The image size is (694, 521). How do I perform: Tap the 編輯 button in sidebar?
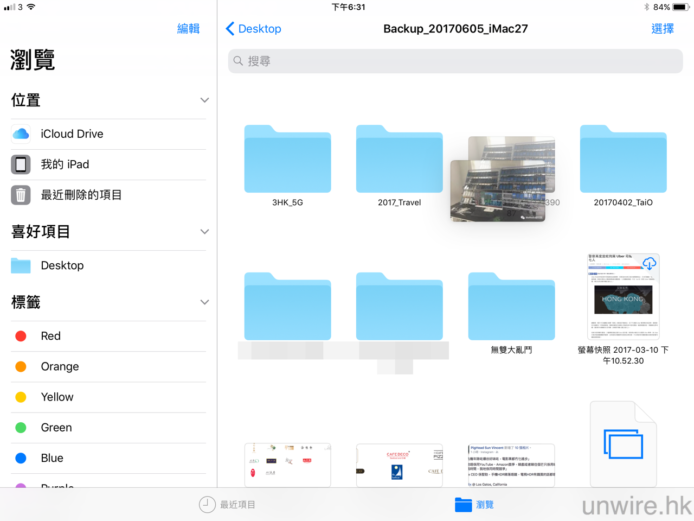(188, 29)
